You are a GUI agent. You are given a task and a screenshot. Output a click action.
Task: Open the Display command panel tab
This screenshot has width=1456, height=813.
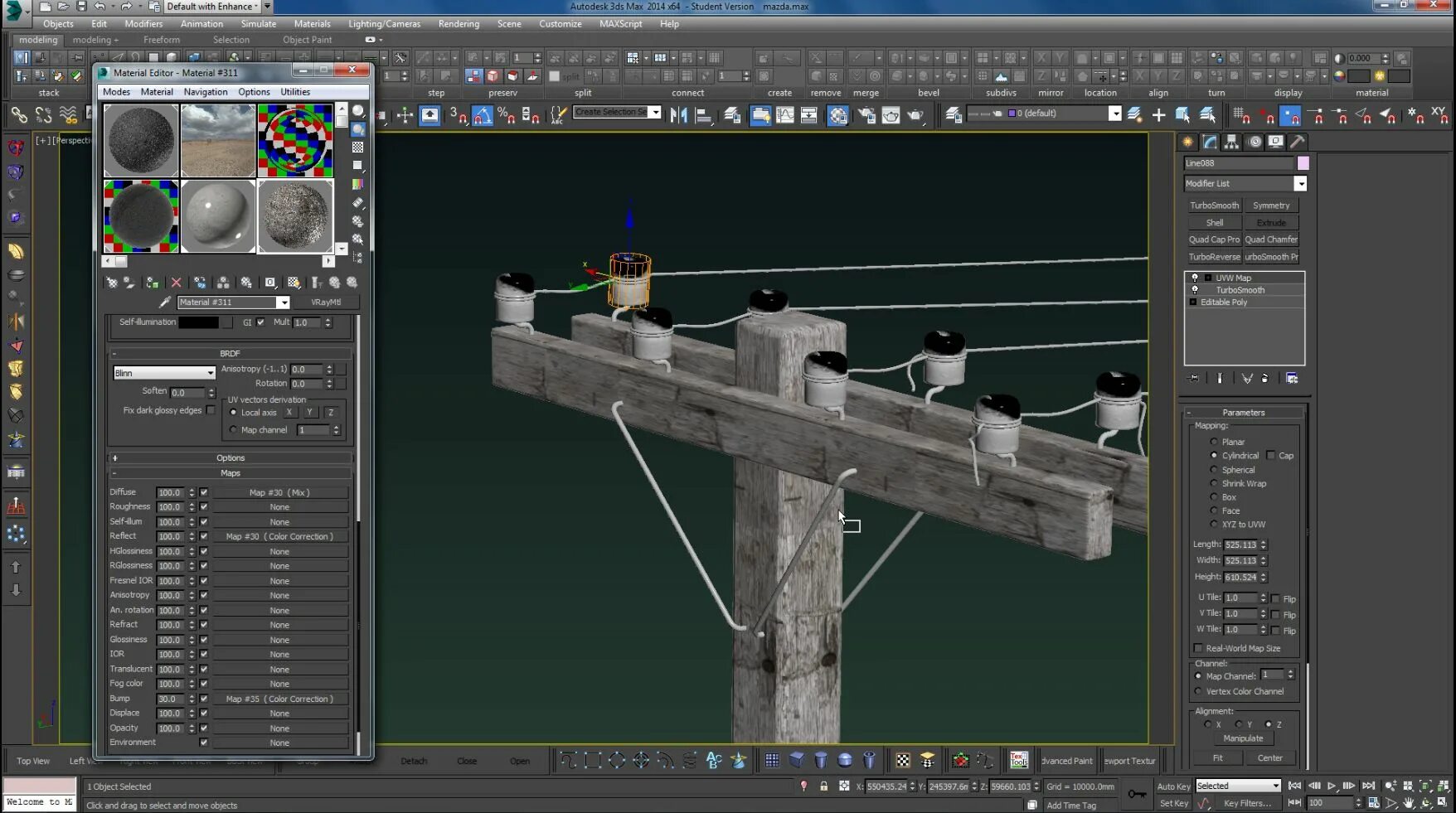(x=1276, y=142)
